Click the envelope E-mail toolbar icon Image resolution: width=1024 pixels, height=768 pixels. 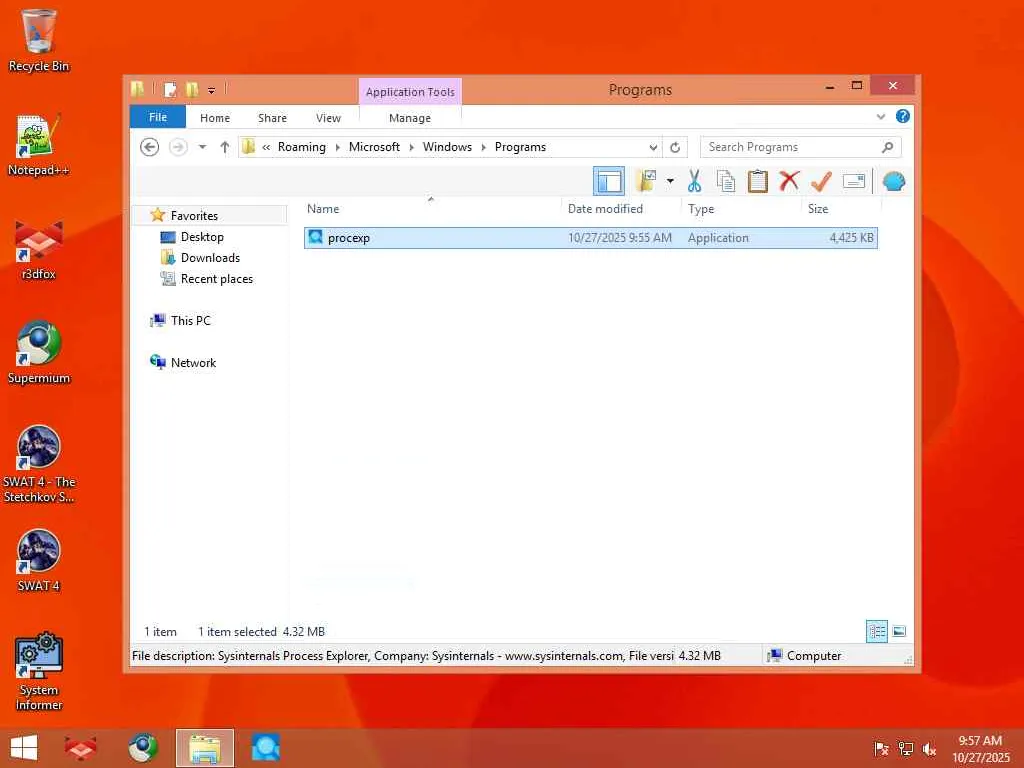(854, 181)
